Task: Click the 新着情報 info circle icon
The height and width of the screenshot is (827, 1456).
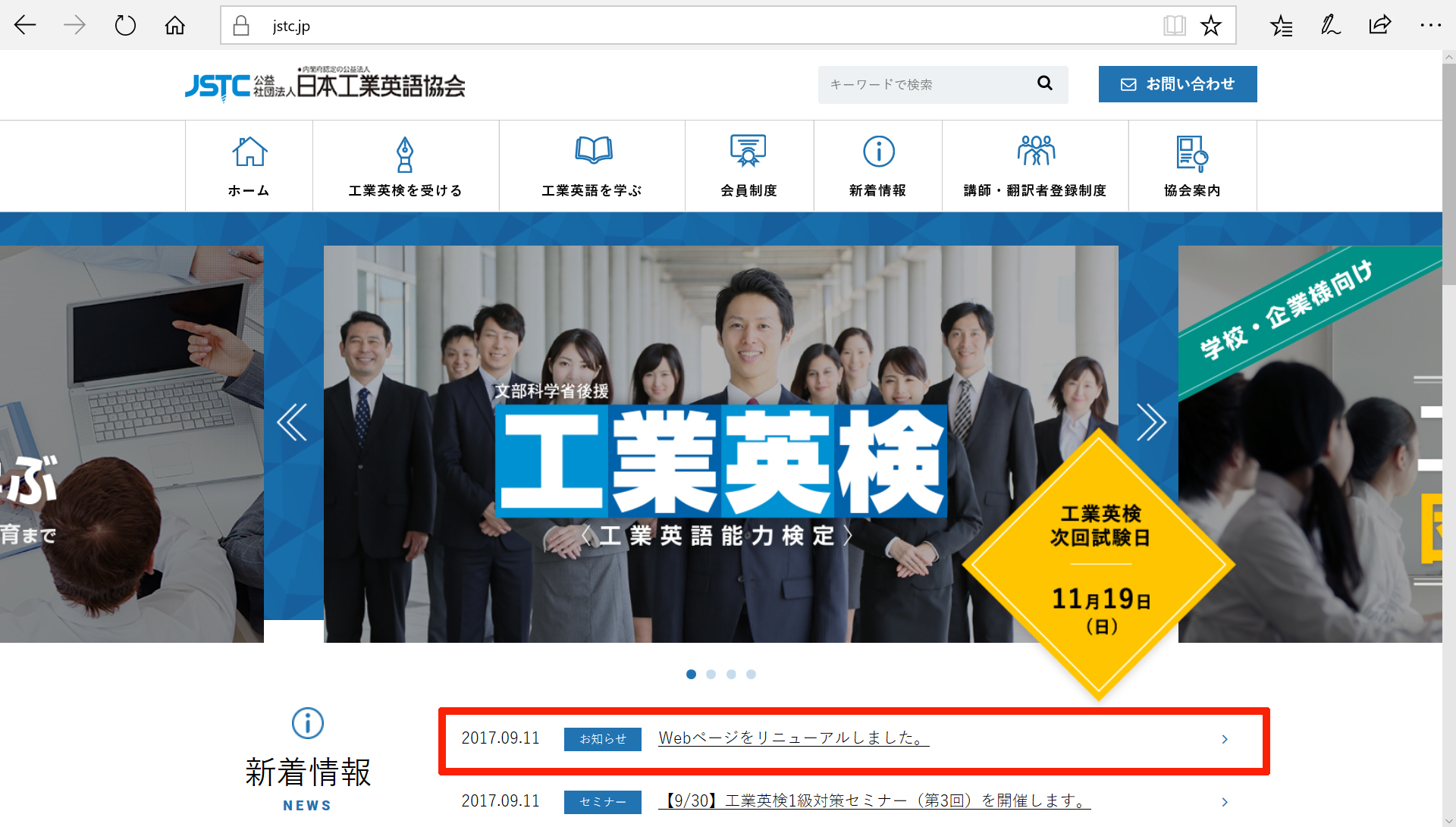Action: point(308,723)
